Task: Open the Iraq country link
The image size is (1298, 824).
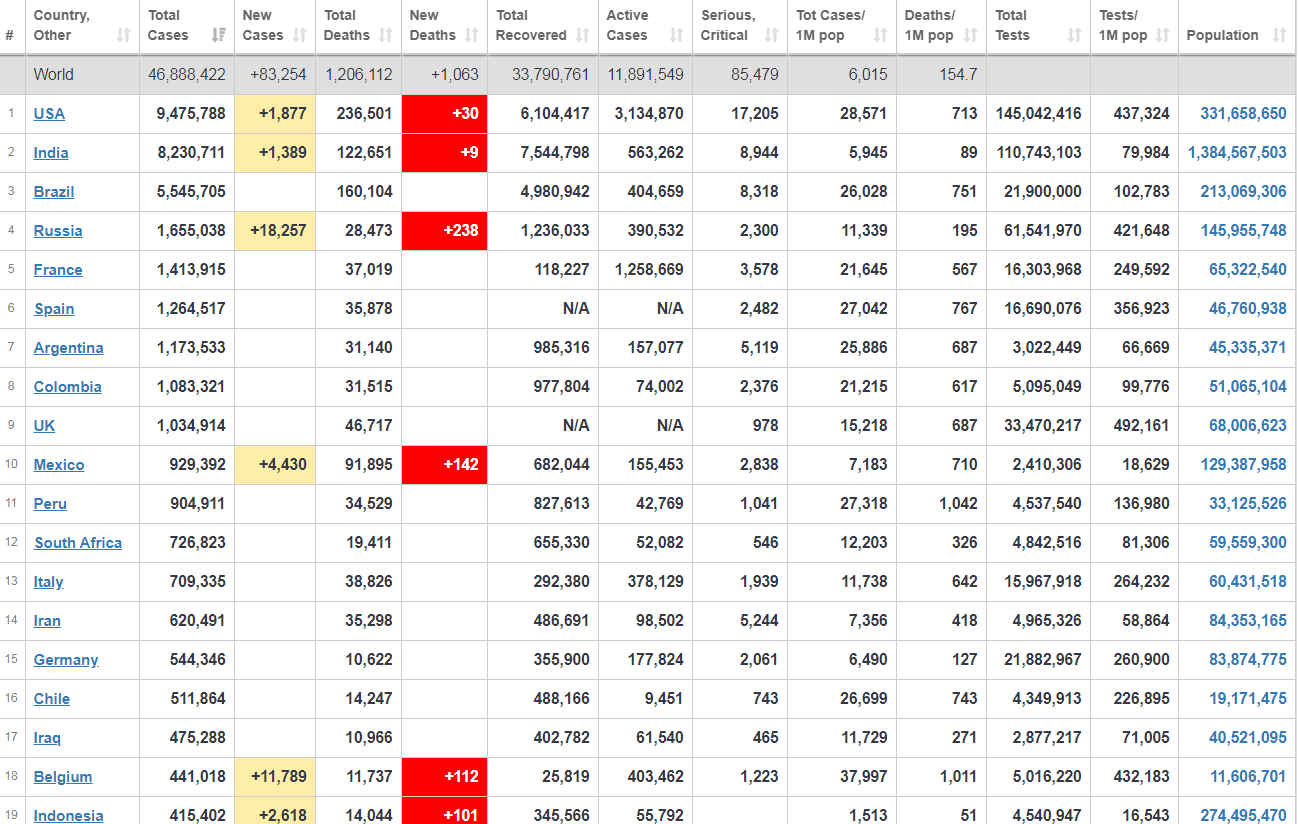Action: (47, 738)
